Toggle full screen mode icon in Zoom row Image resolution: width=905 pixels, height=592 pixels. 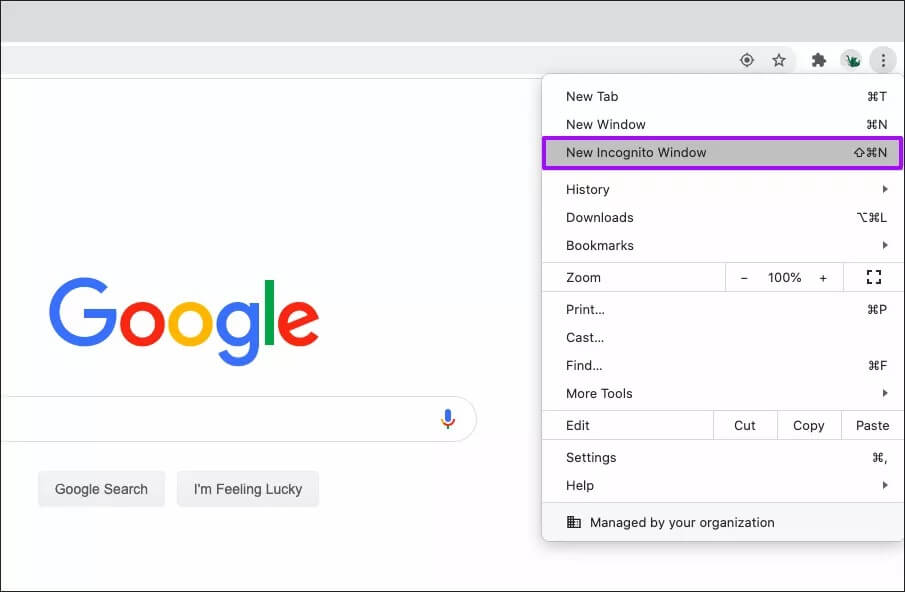[x=874, y=278]
